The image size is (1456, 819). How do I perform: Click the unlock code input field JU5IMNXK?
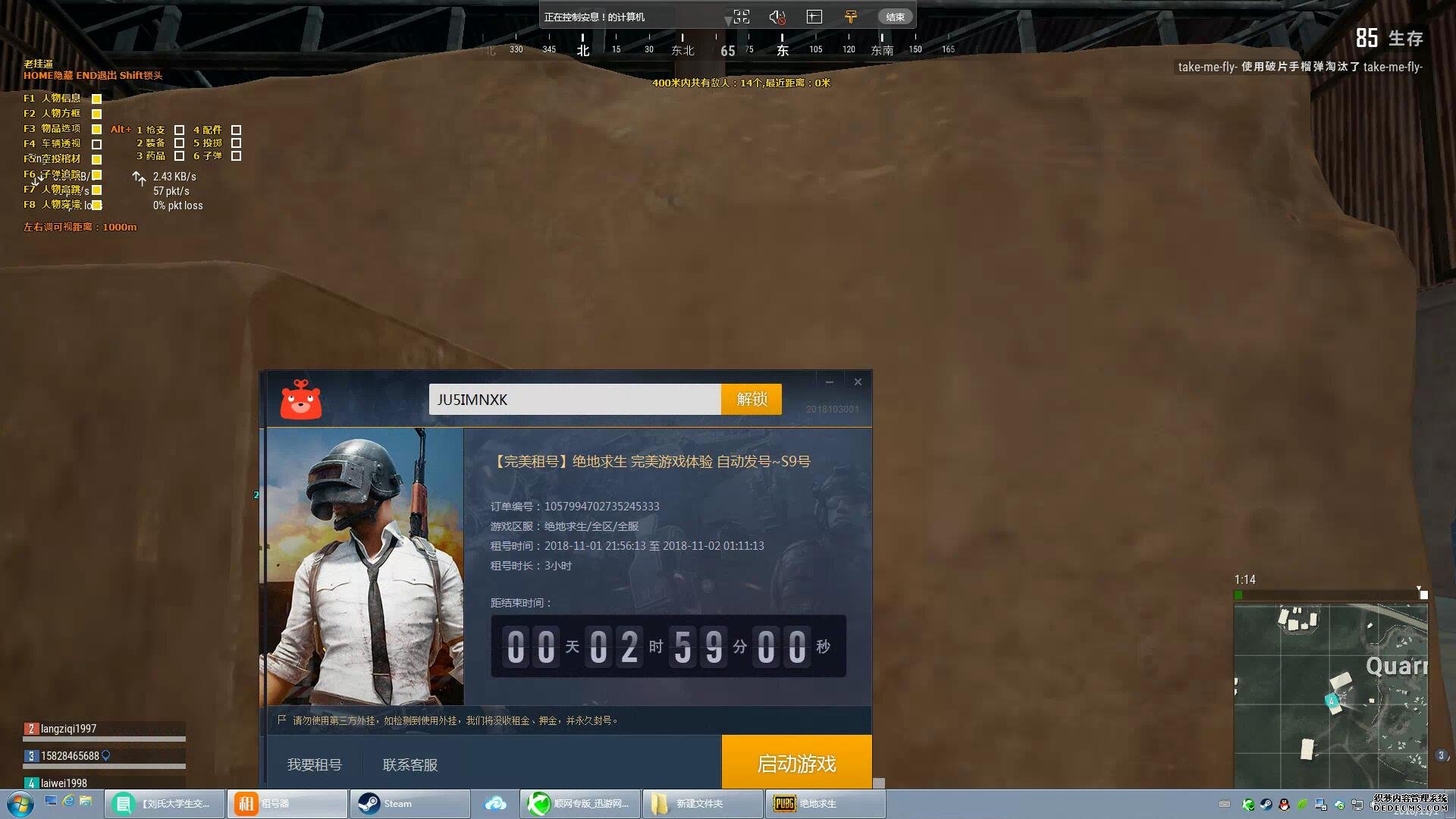[x=575, y=399]
